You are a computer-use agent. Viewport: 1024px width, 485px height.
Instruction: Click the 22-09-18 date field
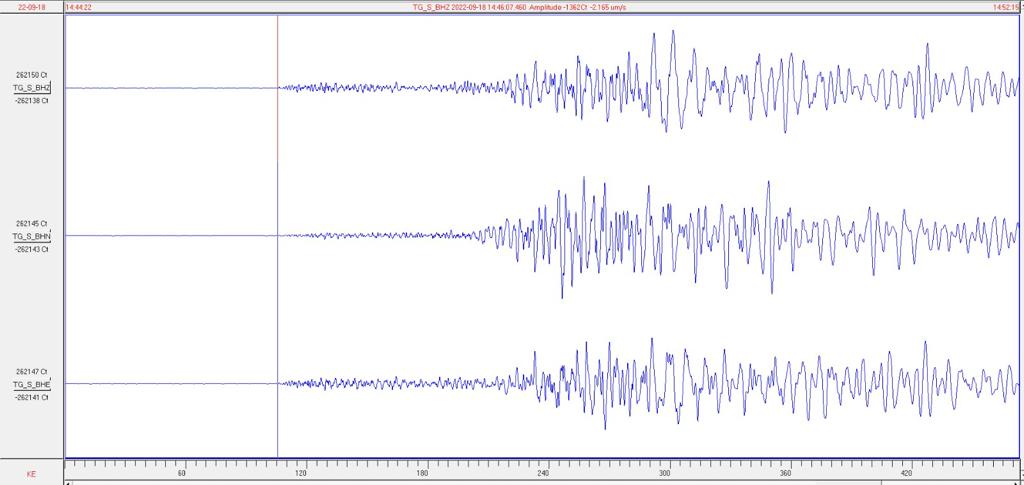(x=31, y=6)
